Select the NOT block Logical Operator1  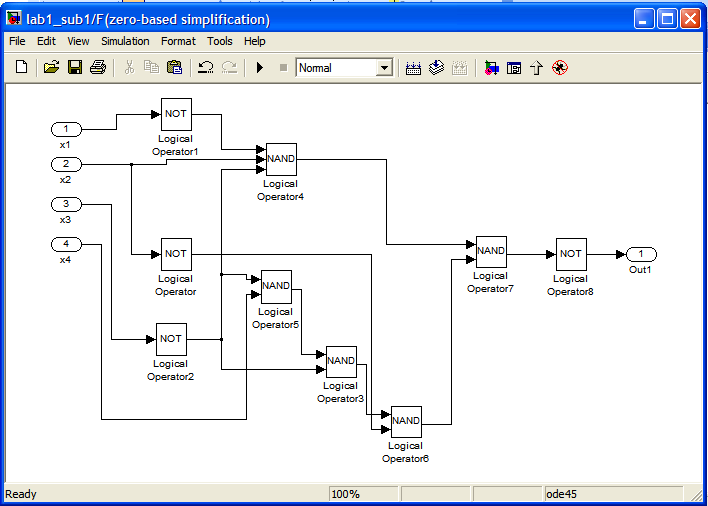coord(176,114)
